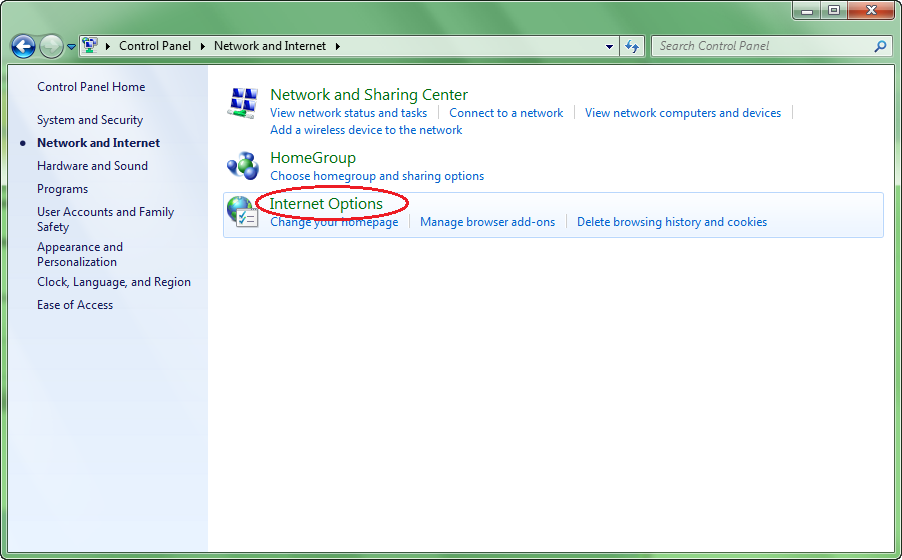Click Delete browsing history and cookies
This screenshot has width=902, height=560.
672,222
